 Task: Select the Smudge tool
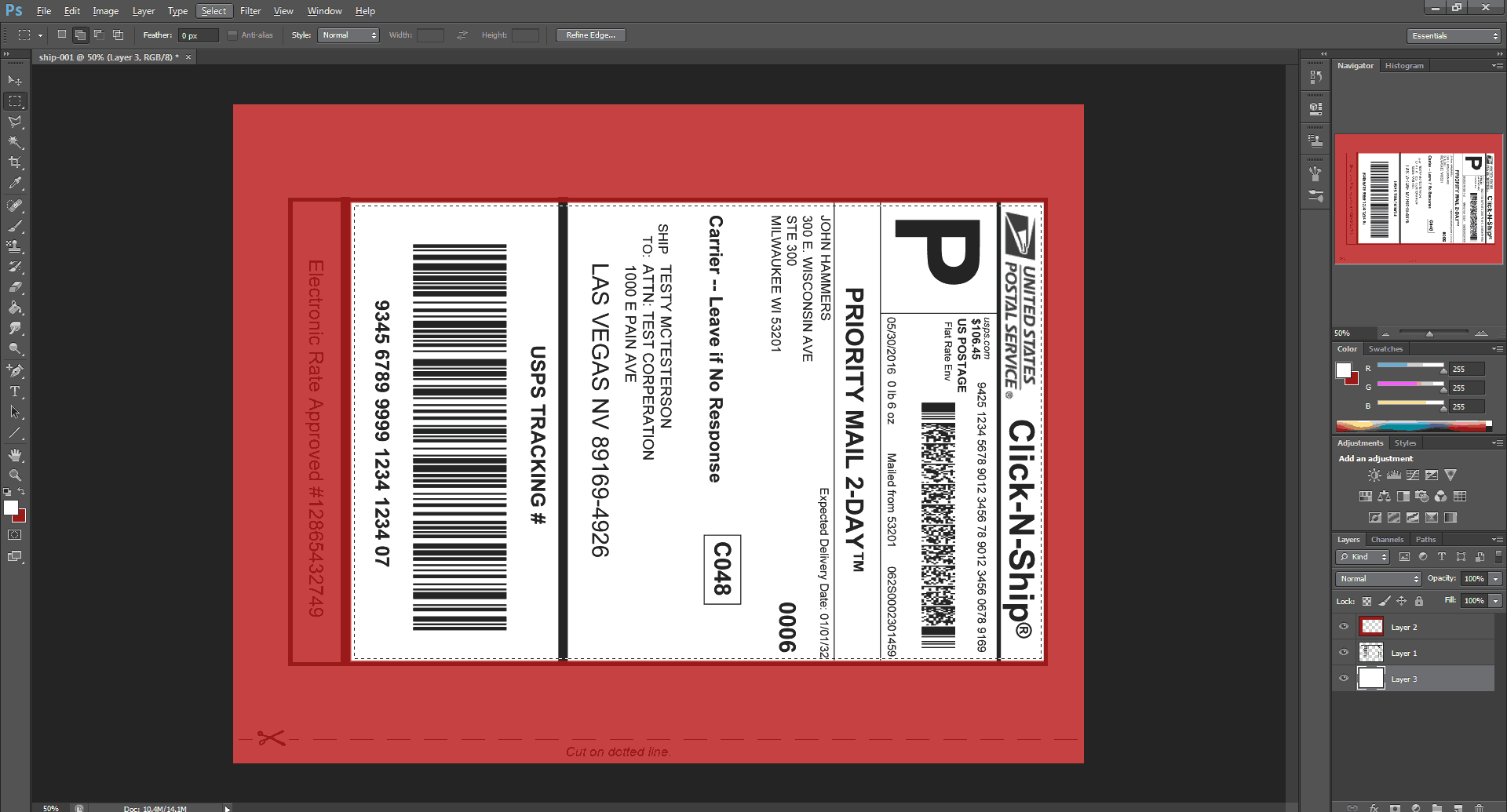15,328
